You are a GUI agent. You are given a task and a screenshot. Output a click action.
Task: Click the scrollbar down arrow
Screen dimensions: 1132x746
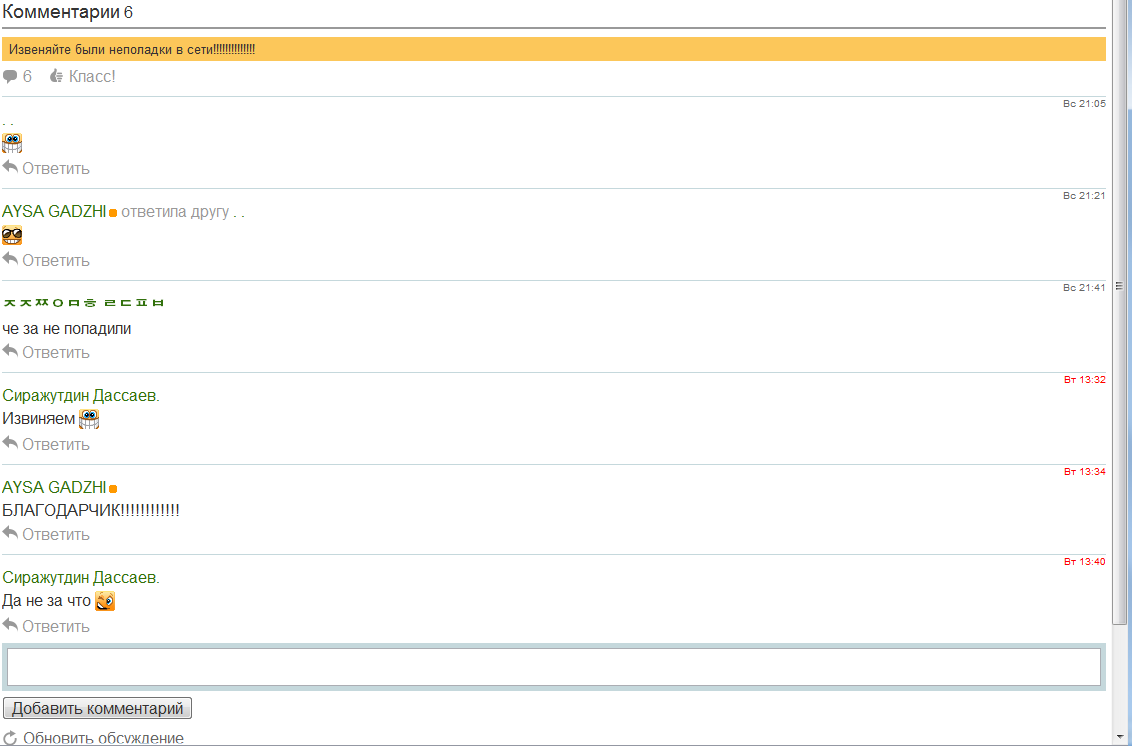click(1119, 739)
